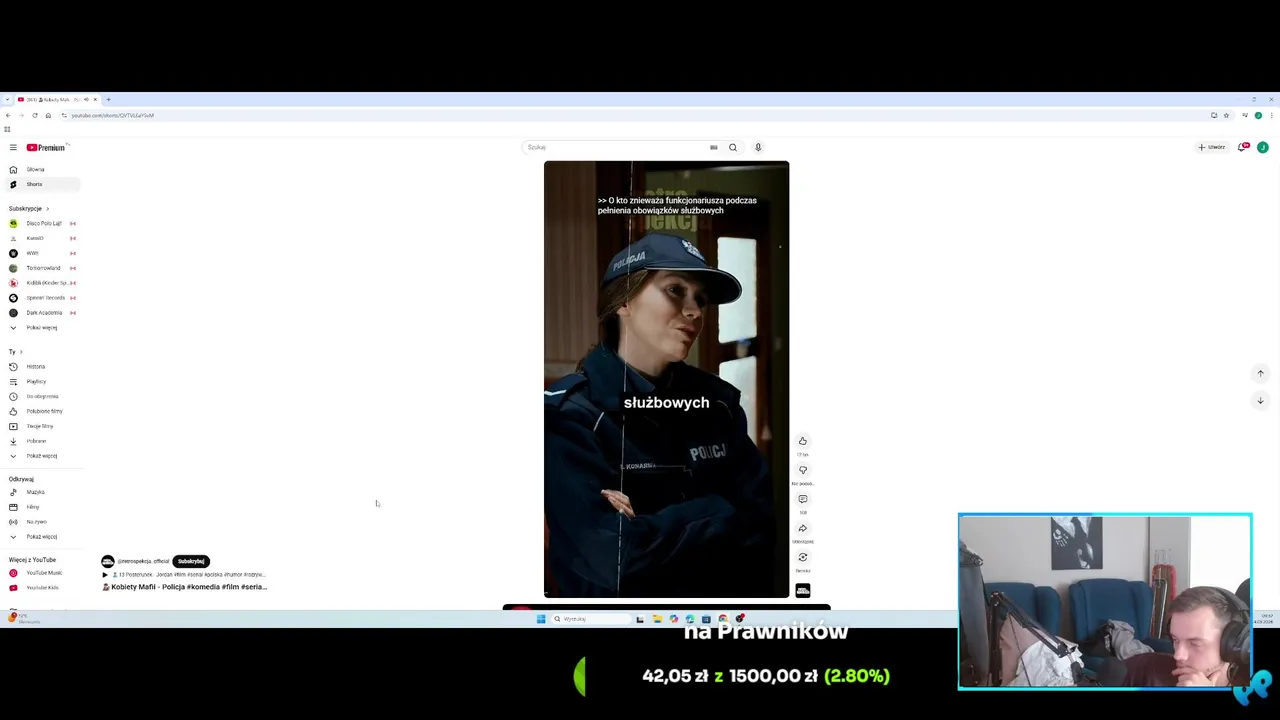Go to previous Short with up arrow
The width and height of the screenshot is (1280, 720).
click(x=1260, y=373)
